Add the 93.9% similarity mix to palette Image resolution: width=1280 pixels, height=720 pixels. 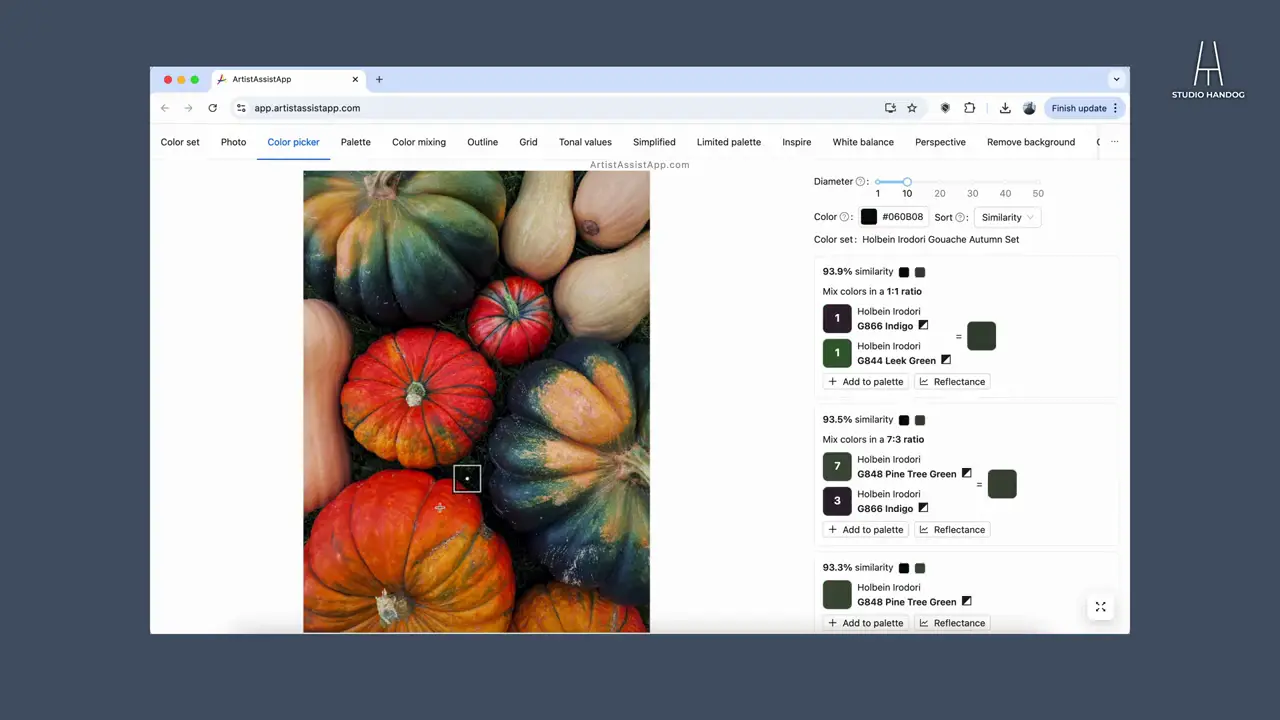coord(865,382)
